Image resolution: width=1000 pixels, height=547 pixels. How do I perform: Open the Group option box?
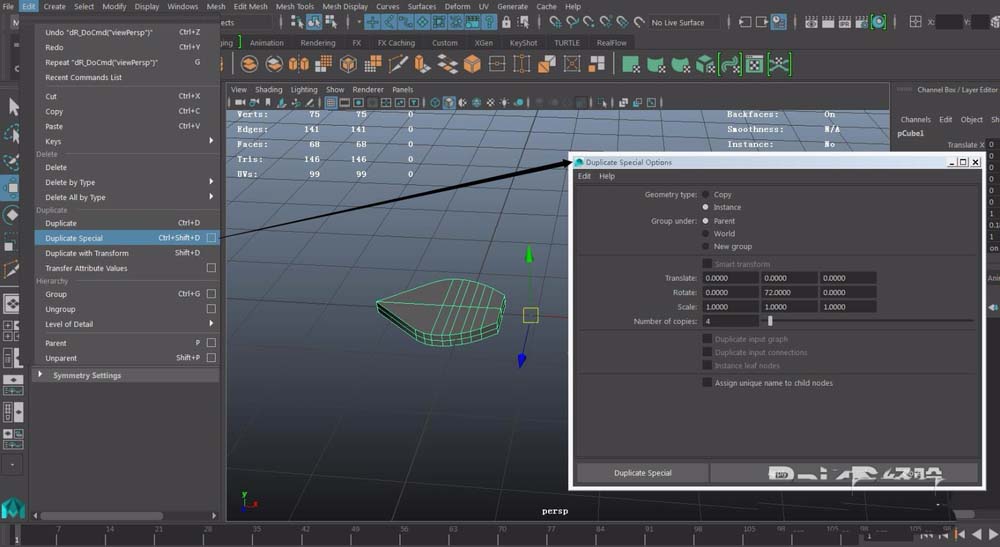click(211, 294)
